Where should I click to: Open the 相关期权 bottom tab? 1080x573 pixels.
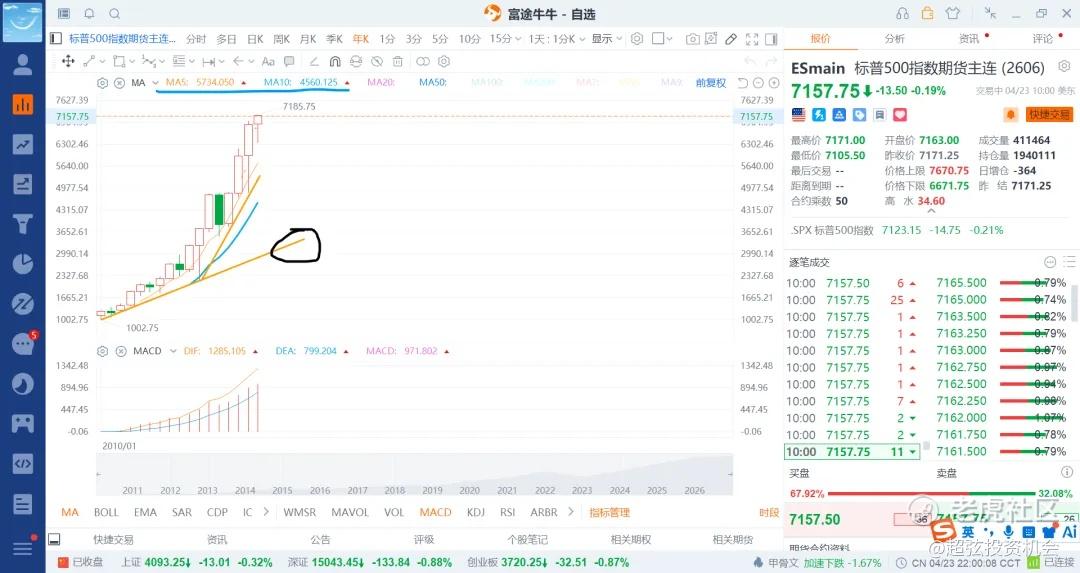(631, 540)
